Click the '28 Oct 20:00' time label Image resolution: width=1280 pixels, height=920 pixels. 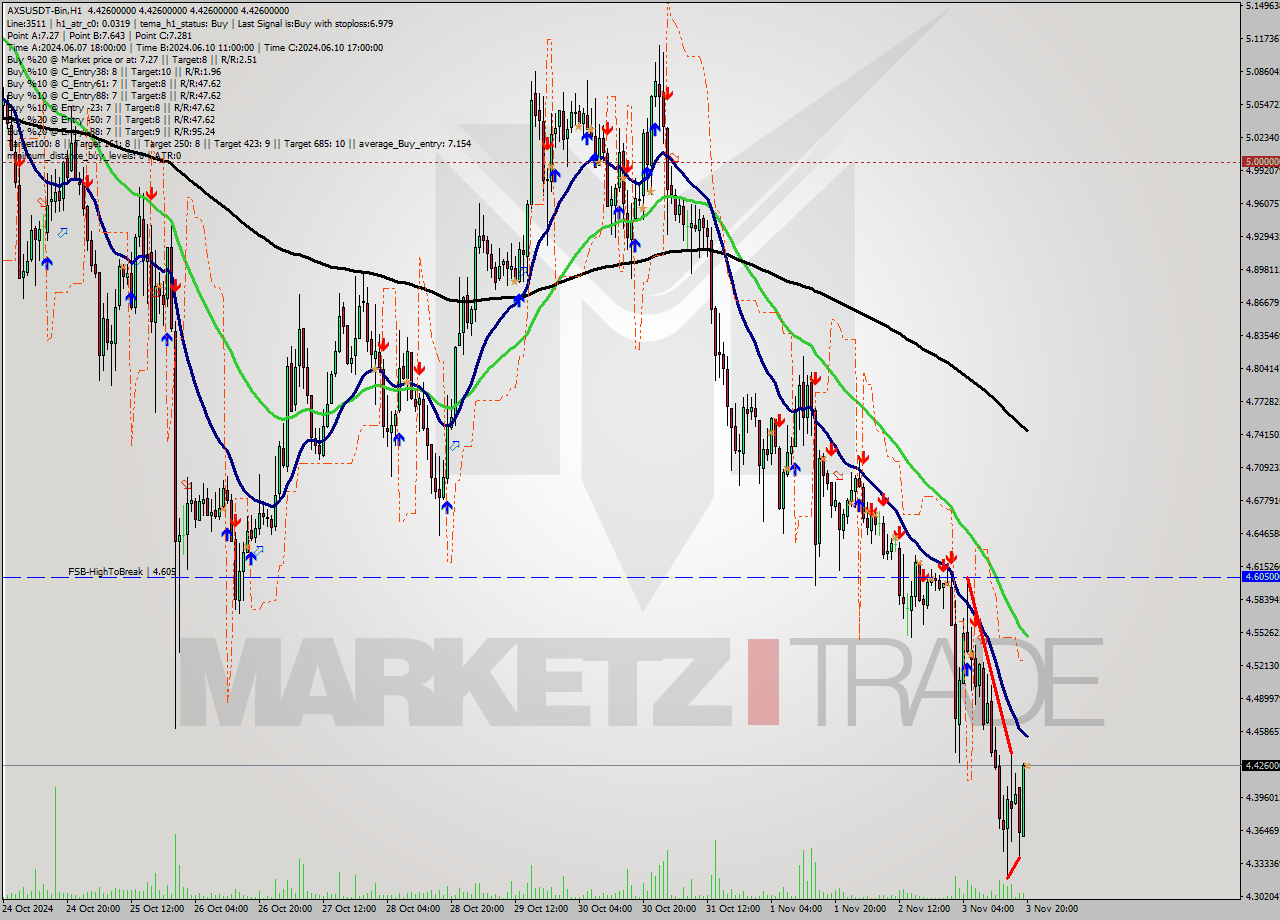[x=477, y=909]
